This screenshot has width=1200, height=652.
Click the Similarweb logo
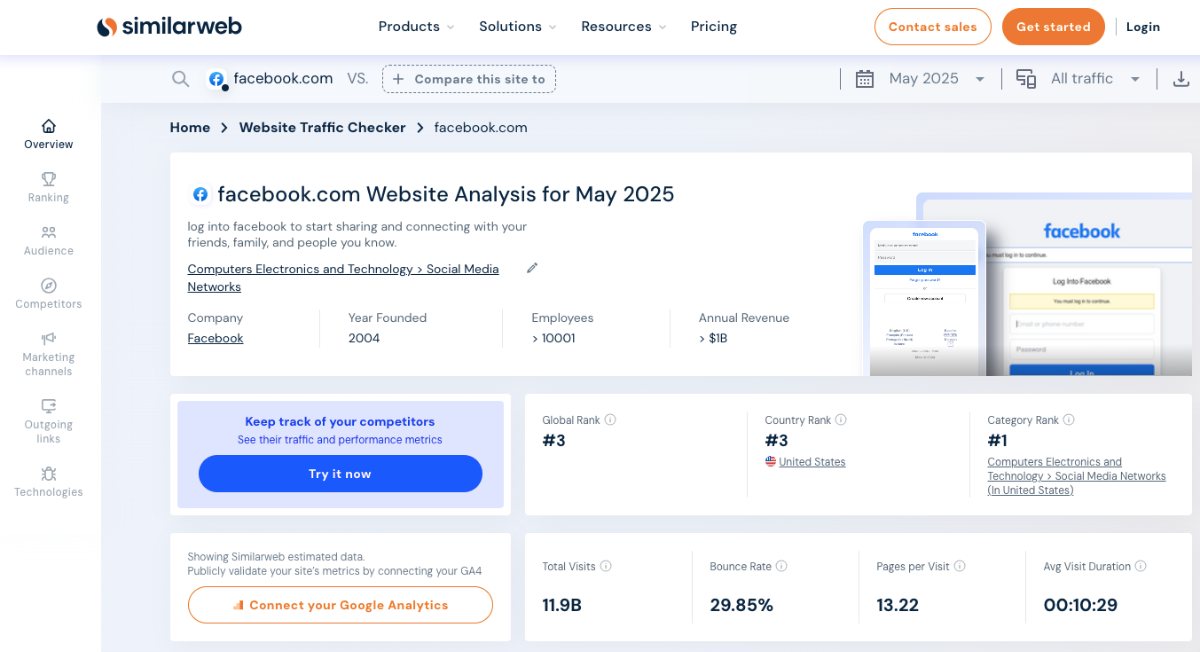click(x=169, y=27)
